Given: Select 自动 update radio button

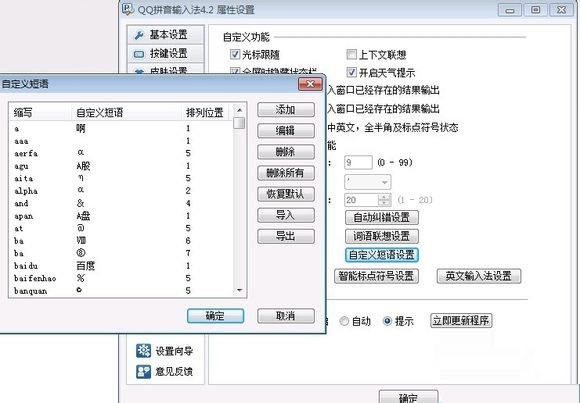Looking at the screenshot, I should pos(344,321).
